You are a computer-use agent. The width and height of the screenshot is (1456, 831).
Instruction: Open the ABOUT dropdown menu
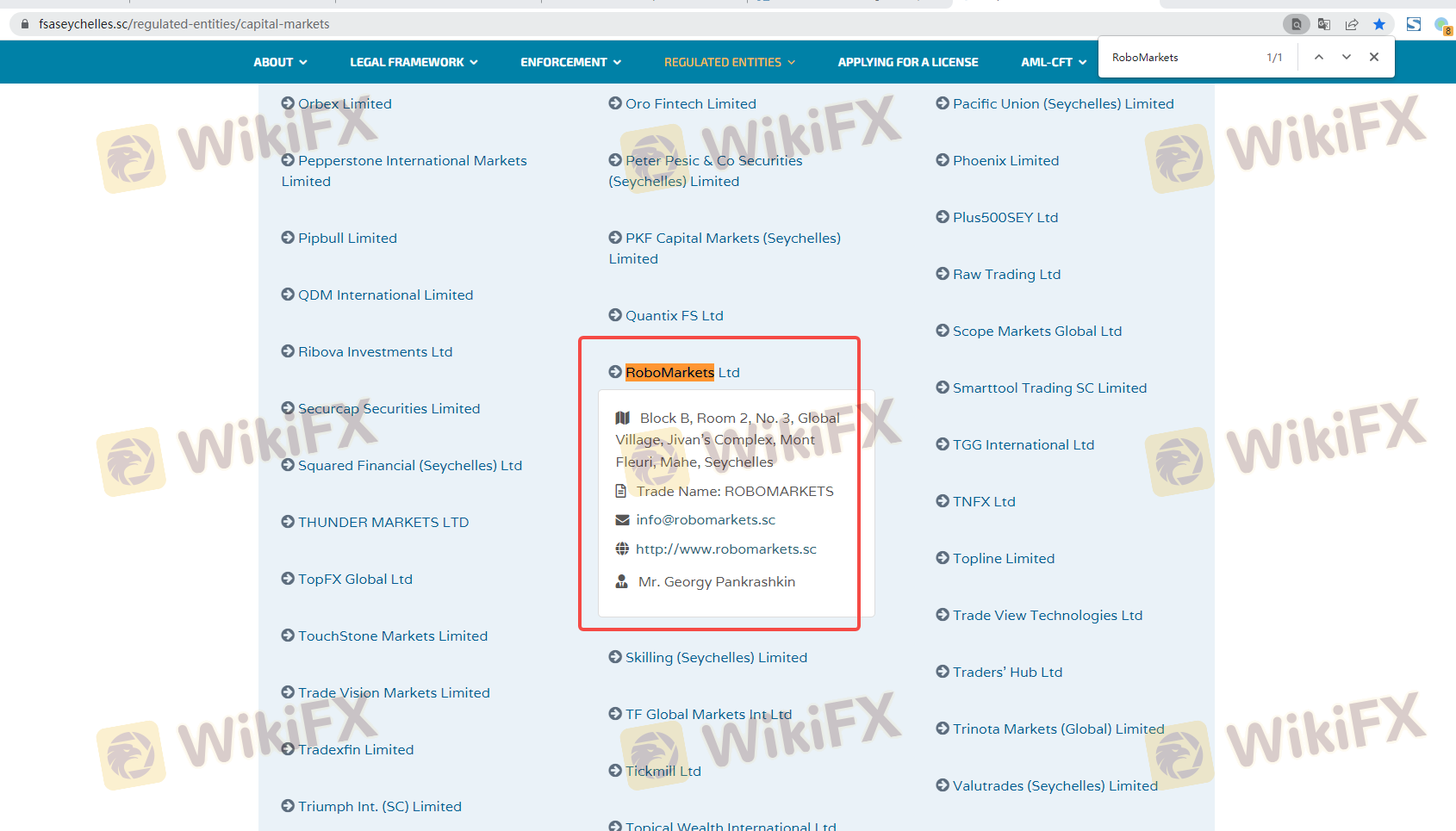[x=280, y=62]
